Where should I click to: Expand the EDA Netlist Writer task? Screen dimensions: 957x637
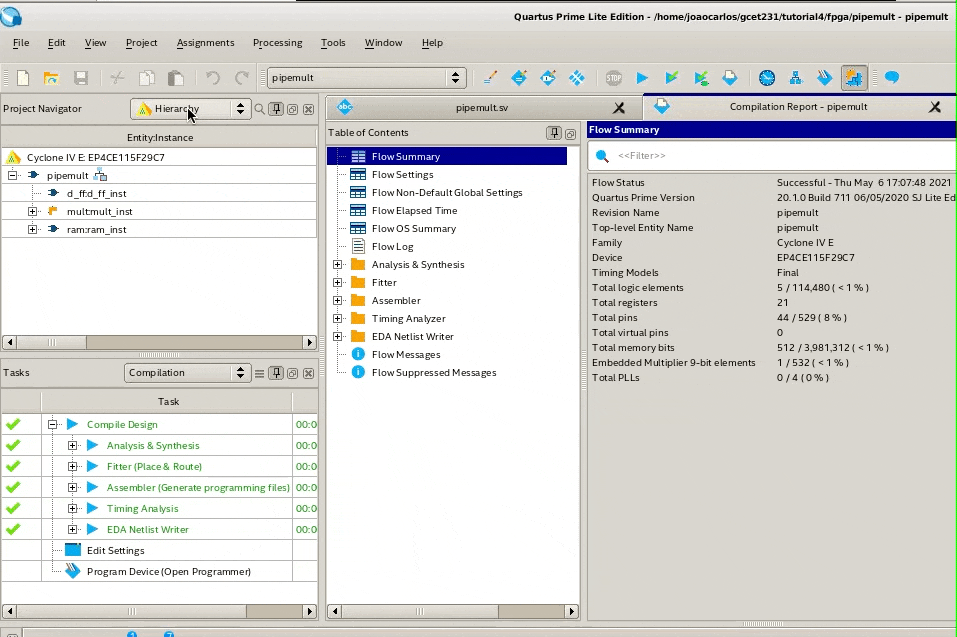tap(73, 530)
